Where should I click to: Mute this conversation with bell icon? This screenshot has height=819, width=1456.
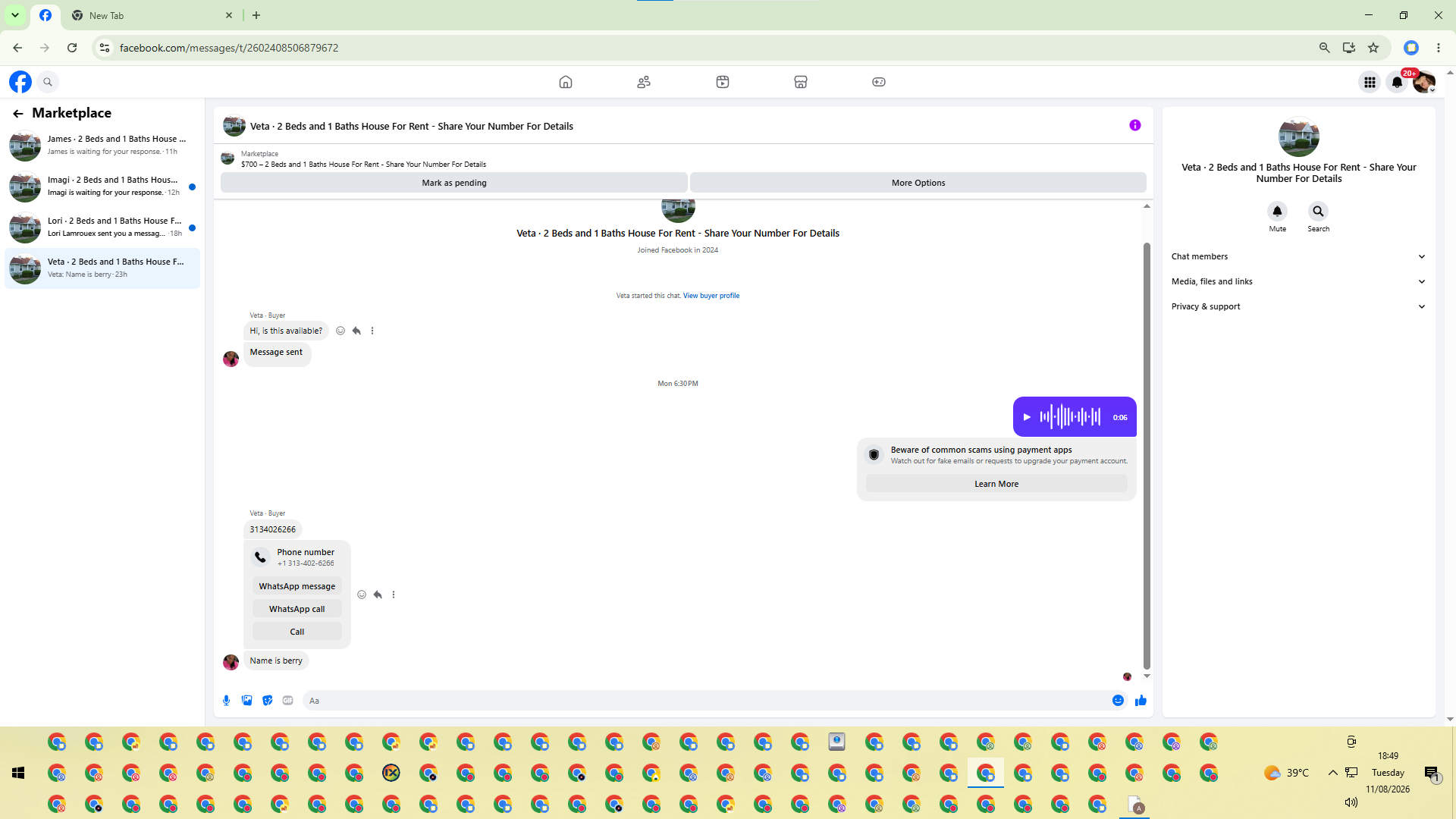tap(1278, 211)
